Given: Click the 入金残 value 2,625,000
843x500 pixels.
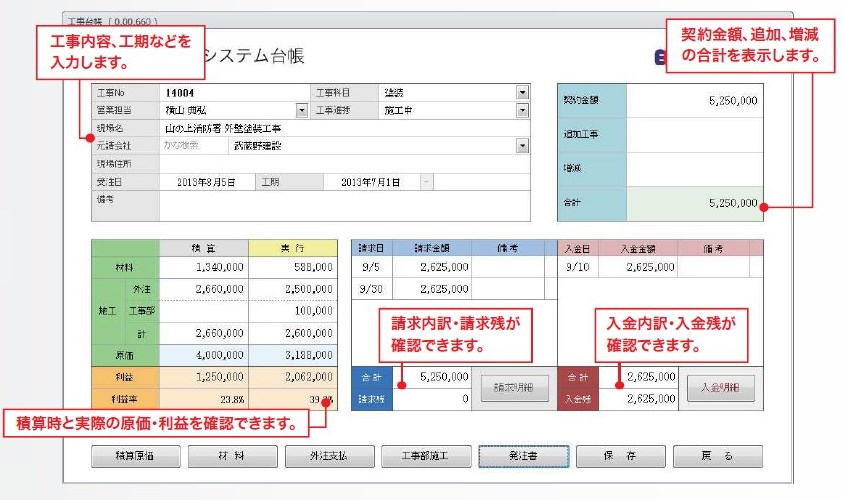Looking at the screenshot, I should tap(639, 399).
